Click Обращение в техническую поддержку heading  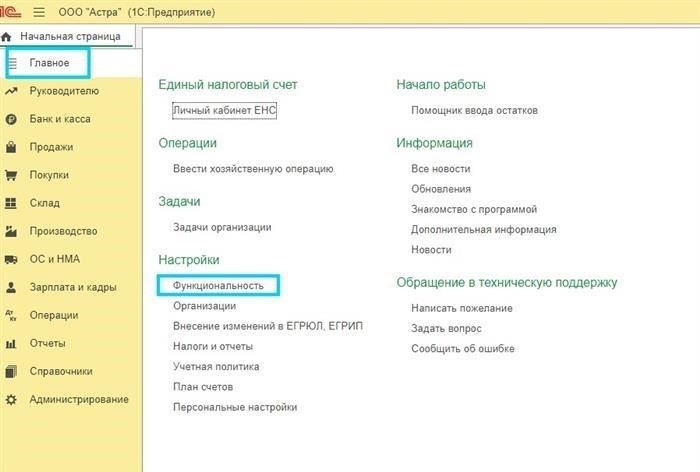[507, 283]
